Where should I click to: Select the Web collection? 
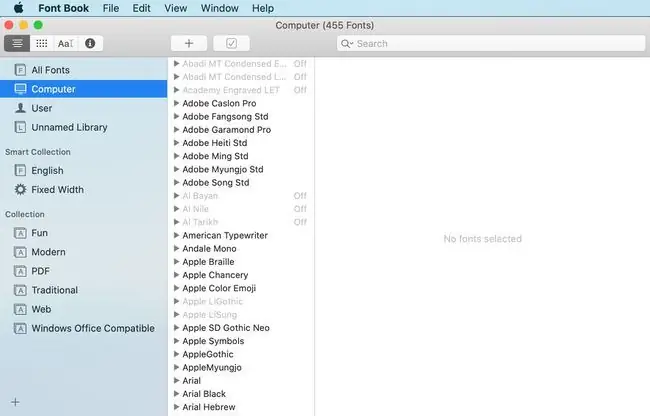(84, 309)
